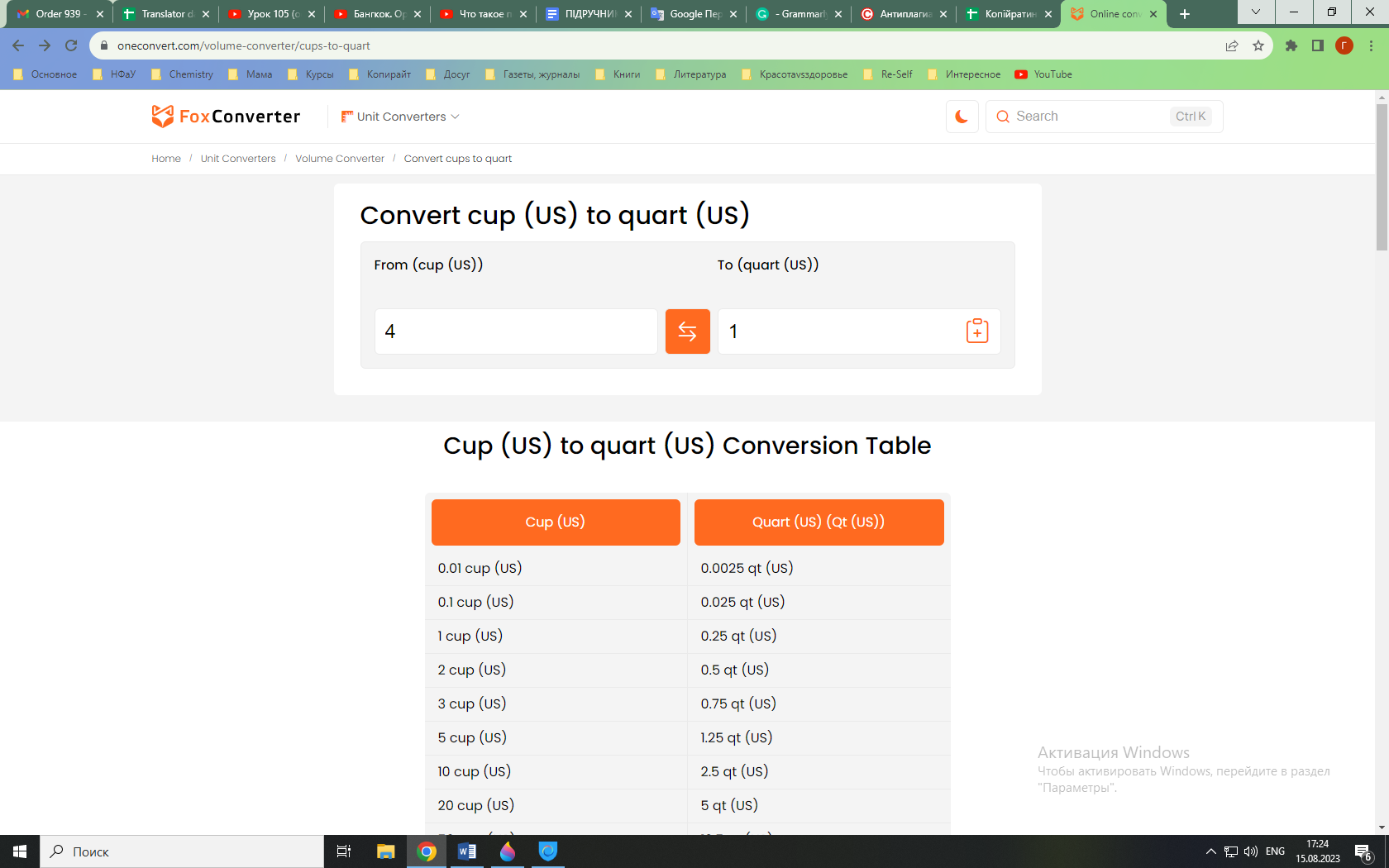
Task: Open Chrome tab search dropdown arrow
Action: 1255,12
